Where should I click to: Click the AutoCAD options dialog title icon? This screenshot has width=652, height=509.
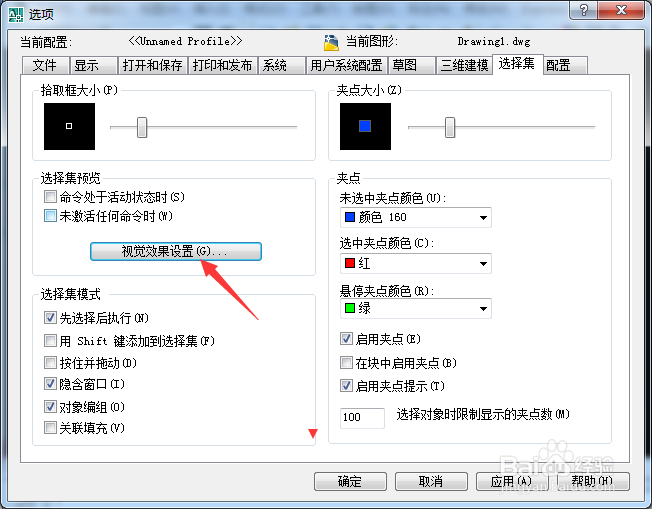tap(16, 14)
